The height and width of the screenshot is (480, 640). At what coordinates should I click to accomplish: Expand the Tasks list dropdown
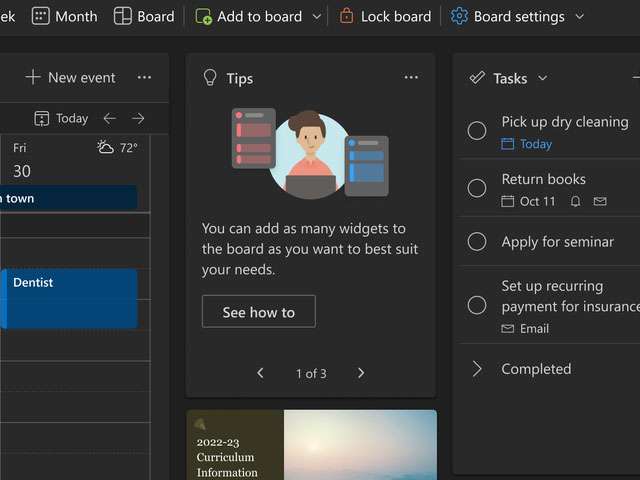coord(543,78)
